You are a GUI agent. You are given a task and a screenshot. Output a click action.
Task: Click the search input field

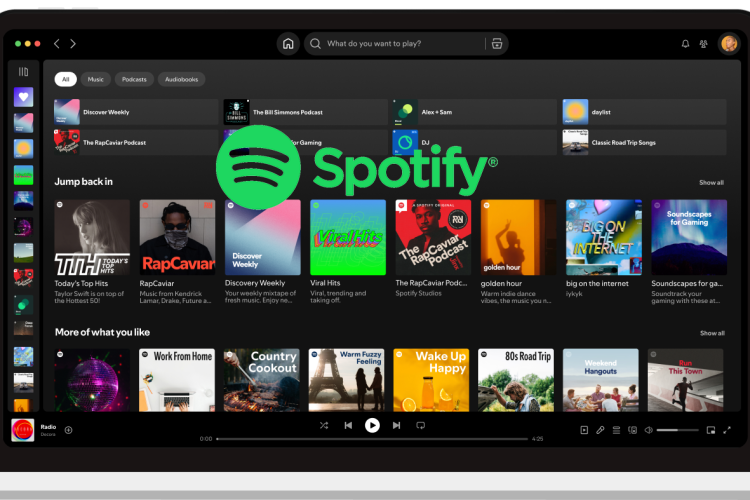404,44
